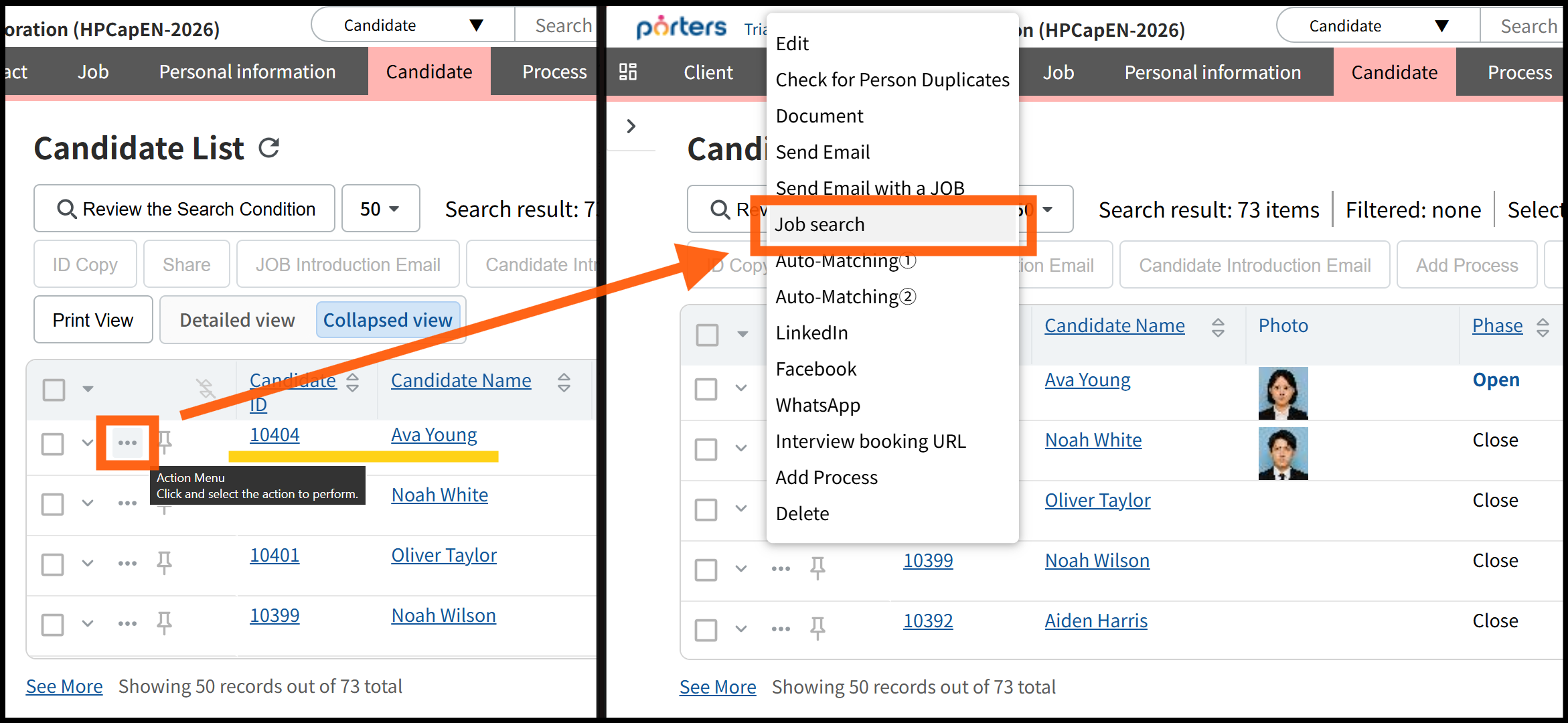Click Ava Young's photo thumbnail
This screenshot has height=723, width=1568.
tap(1283, 393)
